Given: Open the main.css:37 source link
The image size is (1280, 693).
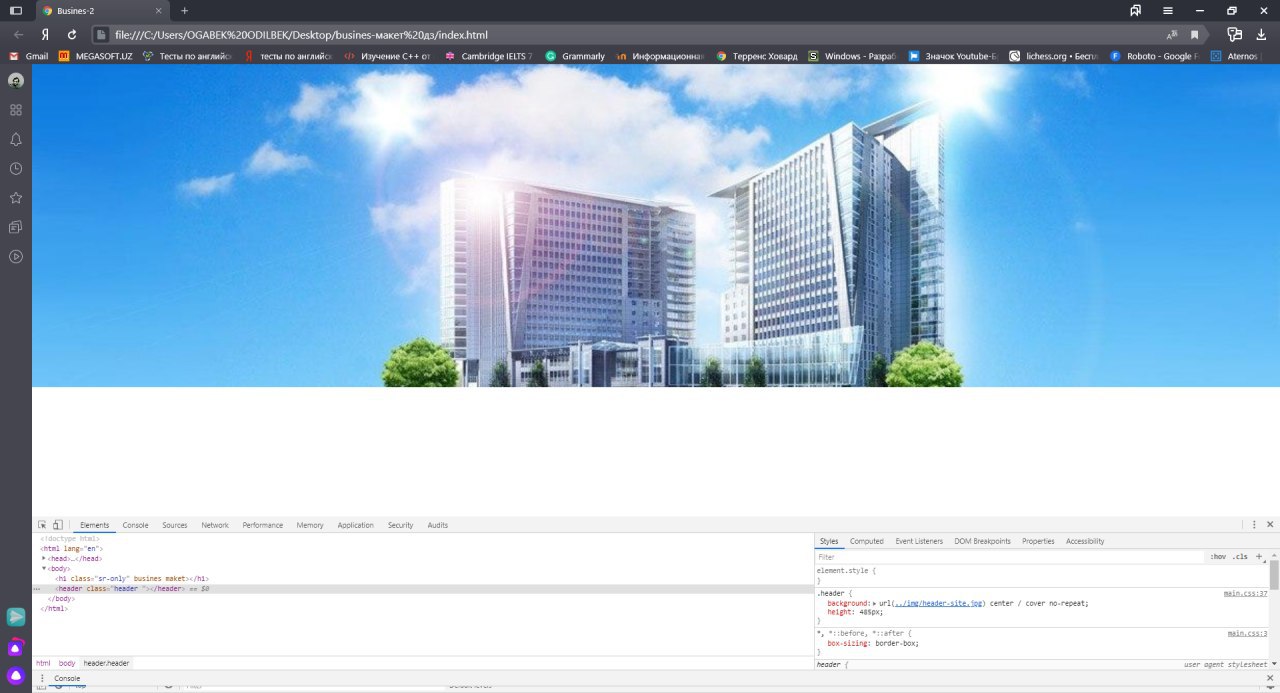Looking at the screenshot, I should click(x=1246, y=593).
